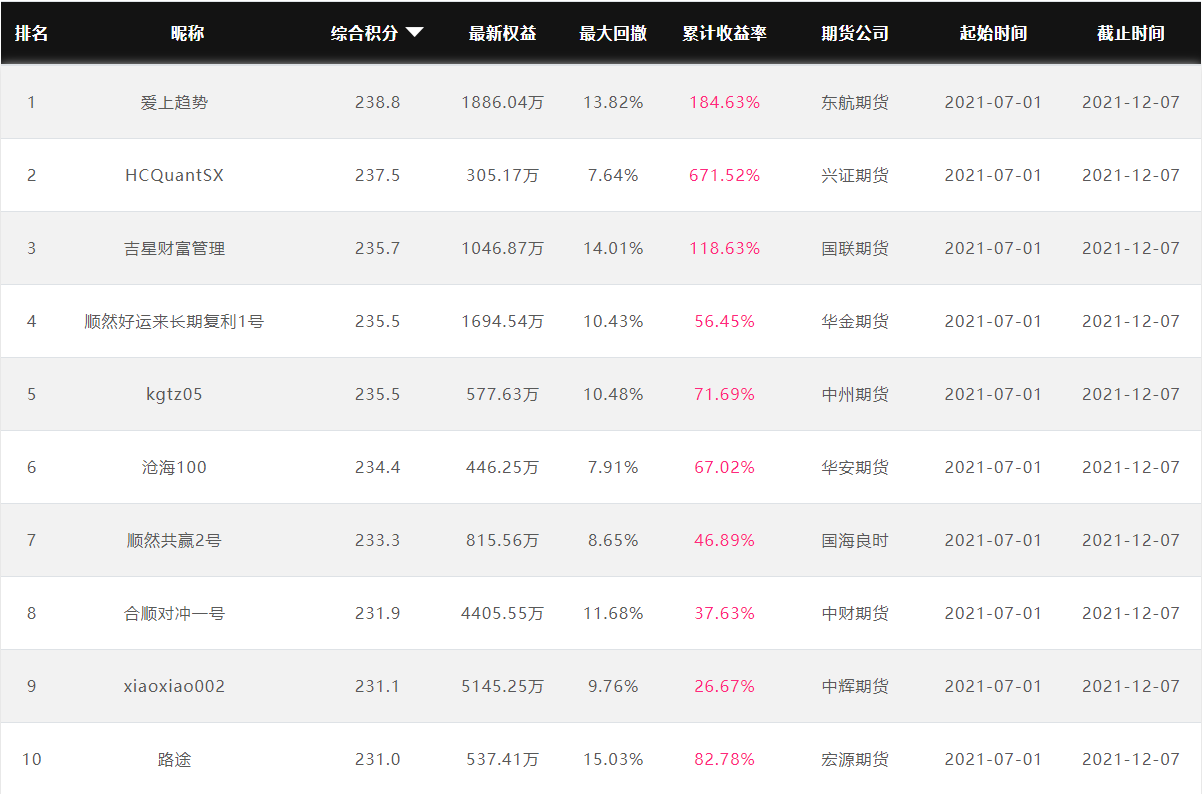Open the 顺然共赢2号 nickname
The width and height of the screenshot is (1202, 794).
pyautogui.click(x=174, y=540)
